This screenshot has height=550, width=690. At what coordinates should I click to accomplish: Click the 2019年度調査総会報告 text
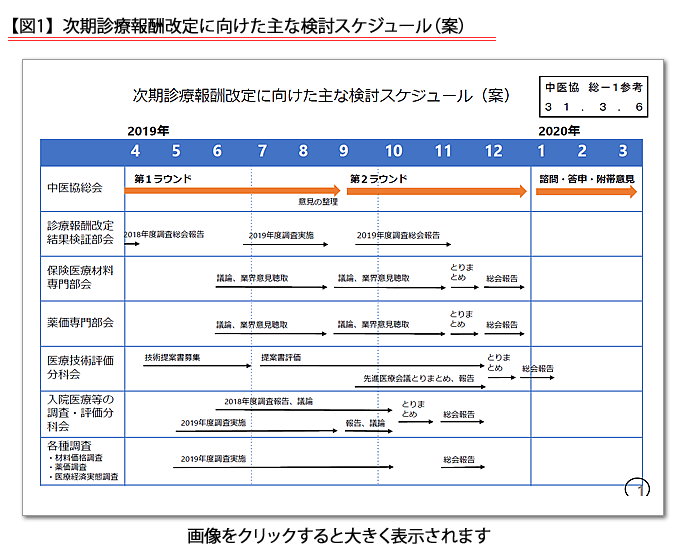tap(398, 235)
